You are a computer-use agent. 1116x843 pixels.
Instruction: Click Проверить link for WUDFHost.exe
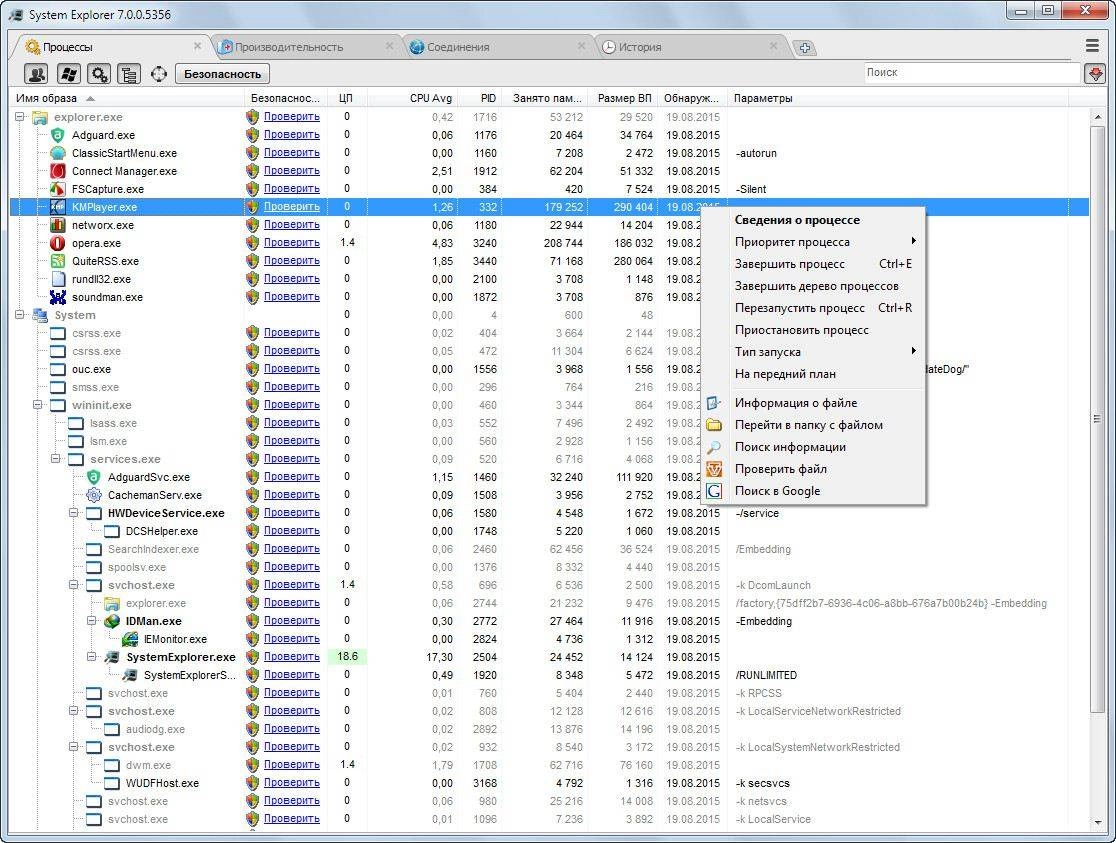point(292,782)
